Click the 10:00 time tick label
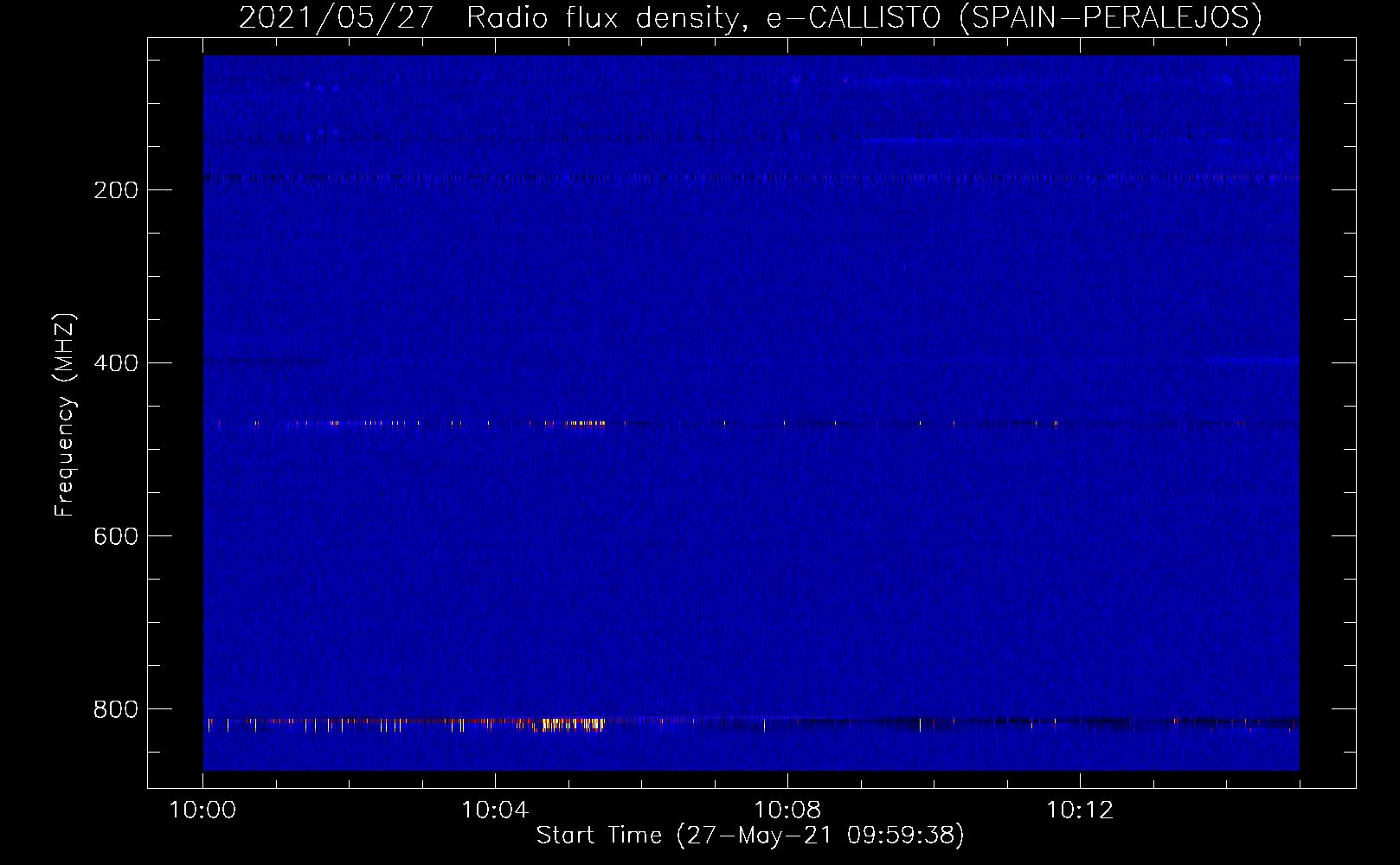Screen dimensions: 1400x865 [202, 811]
